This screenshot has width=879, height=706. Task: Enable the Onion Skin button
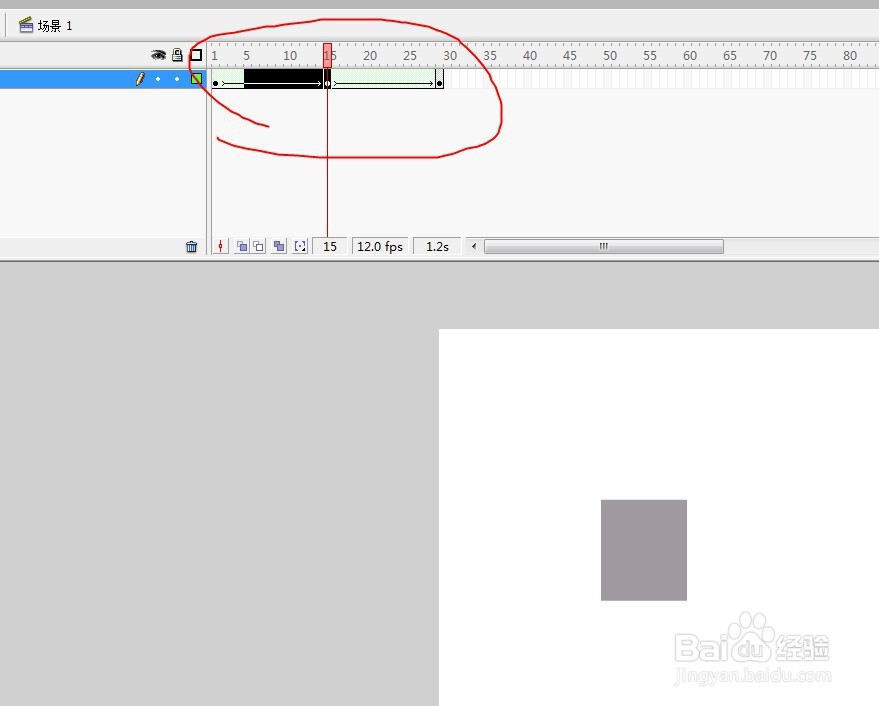(242, 246)
